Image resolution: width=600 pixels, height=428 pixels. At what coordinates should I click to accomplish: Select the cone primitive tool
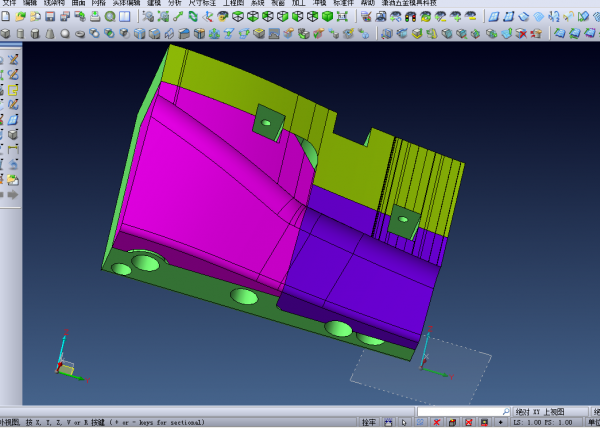pos(51,33)
